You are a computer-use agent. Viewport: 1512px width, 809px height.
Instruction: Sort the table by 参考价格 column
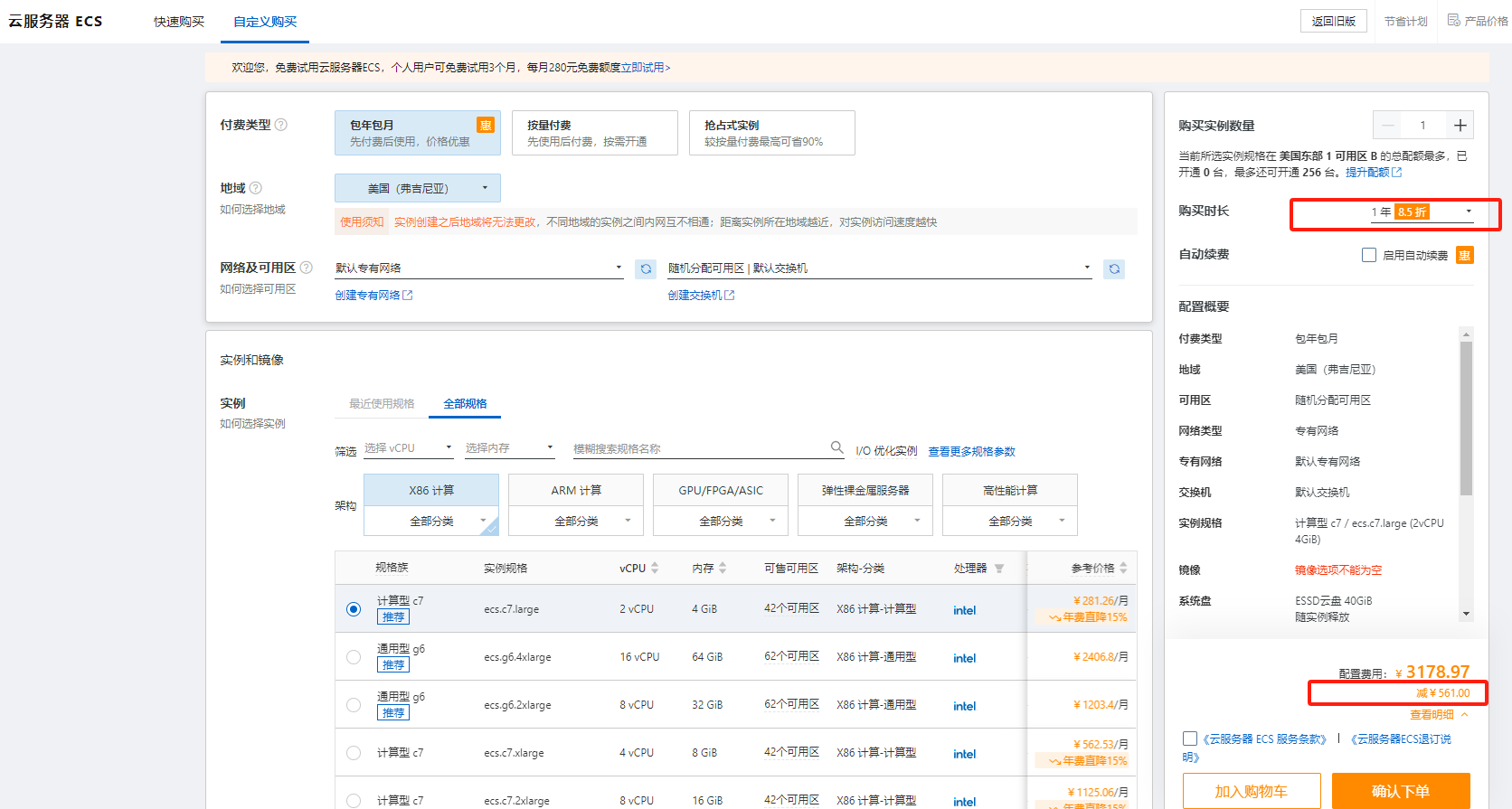click(x=1123, y=568)
